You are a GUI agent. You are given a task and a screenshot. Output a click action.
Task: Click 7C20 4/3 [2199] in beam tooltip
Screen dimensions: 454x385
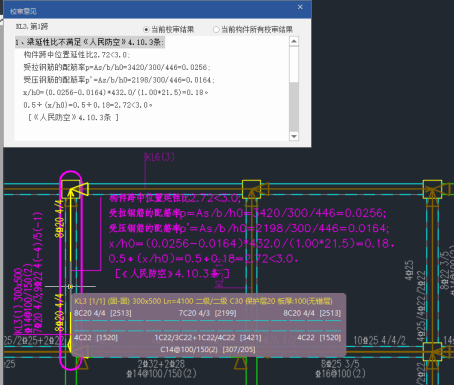pyautogui.click(x=207, y=313)
